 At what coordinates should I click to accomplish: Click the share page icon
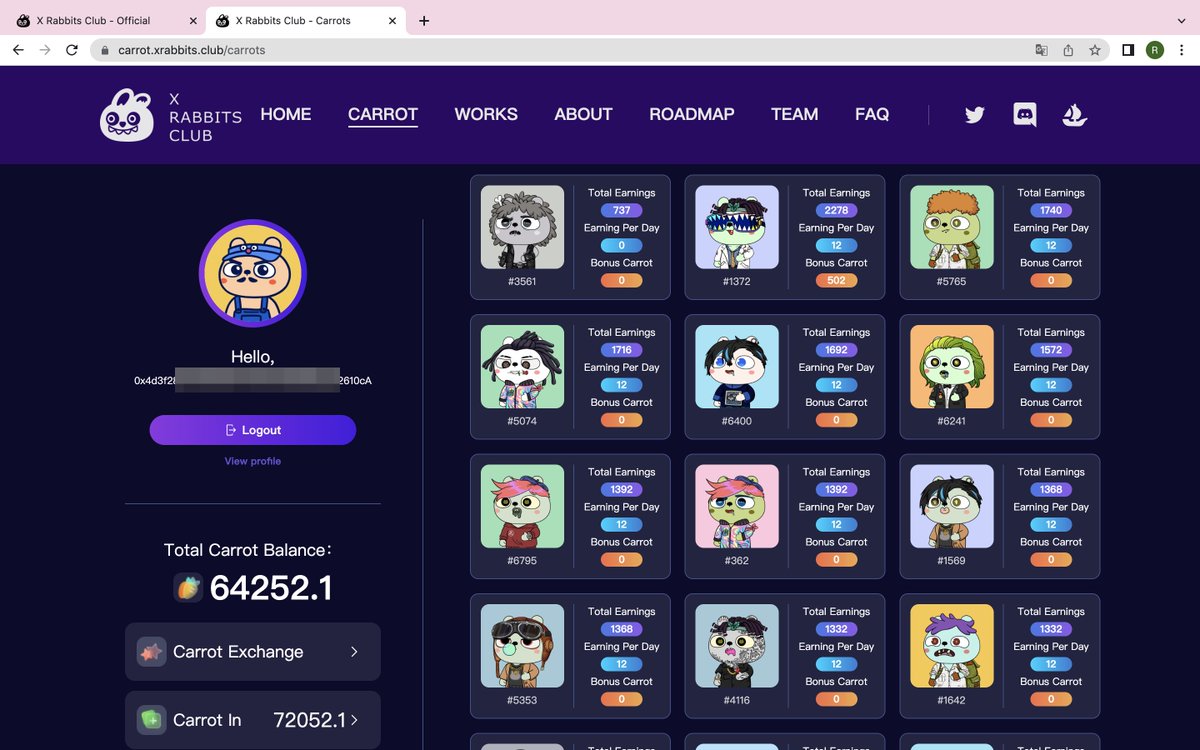coord(1068,50)
